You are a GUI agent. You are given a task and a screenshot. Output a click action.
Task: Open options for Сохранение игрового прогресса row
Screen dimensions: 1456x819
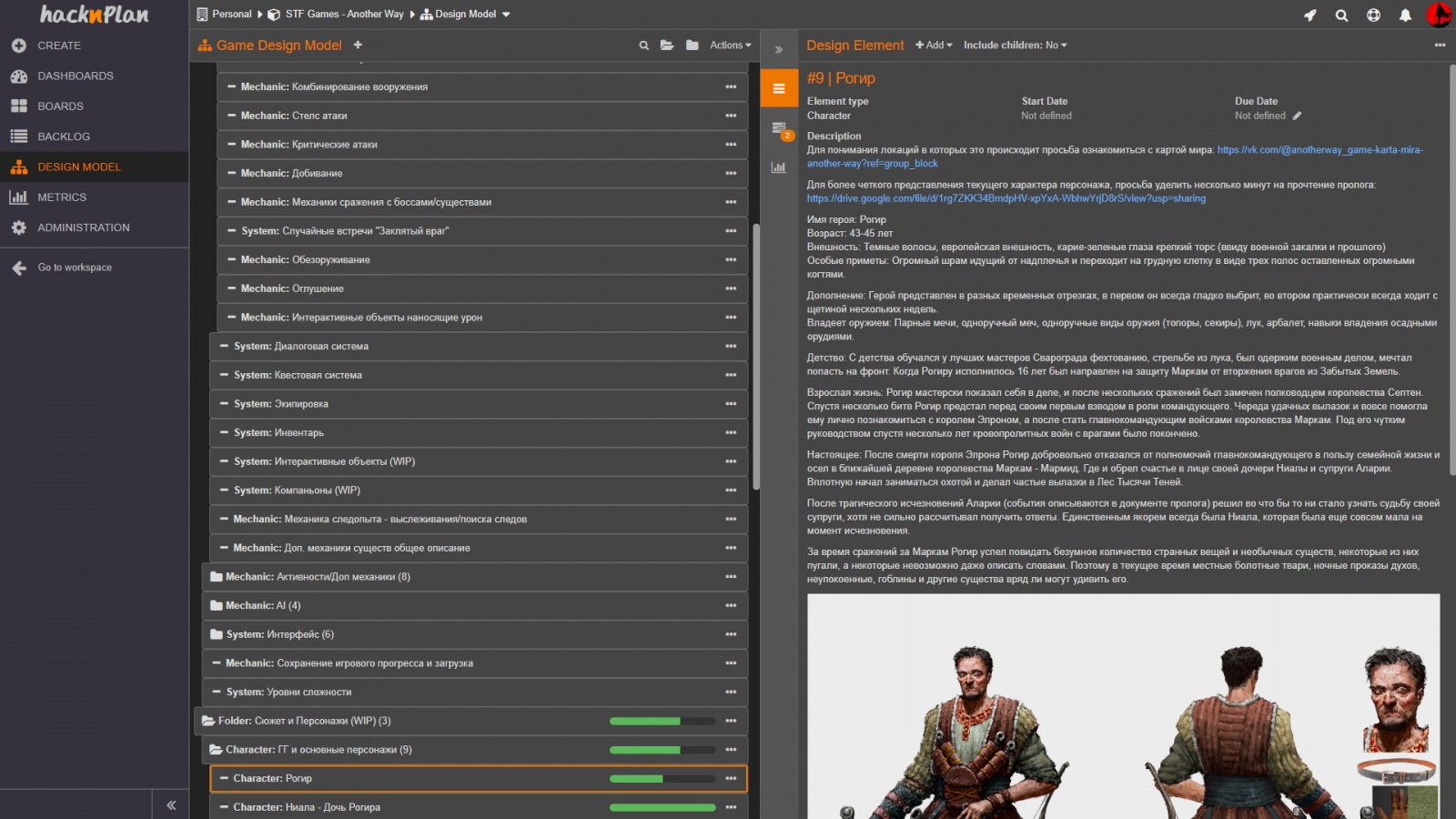click(x=731, y=664)
